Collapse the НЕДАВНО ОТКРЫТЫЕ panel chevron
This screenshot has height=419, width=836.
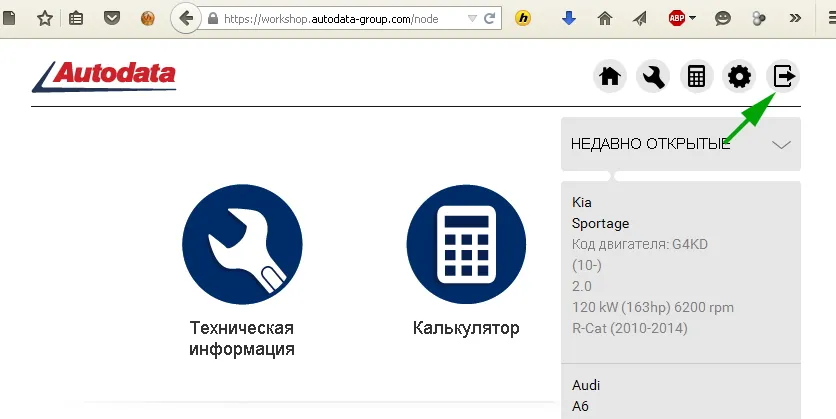[x=781, y=144]
